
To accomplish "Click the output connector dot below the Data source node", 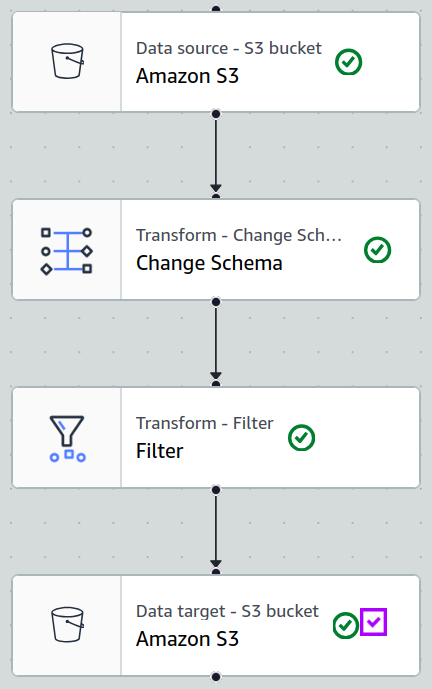I will coord(216,114).
